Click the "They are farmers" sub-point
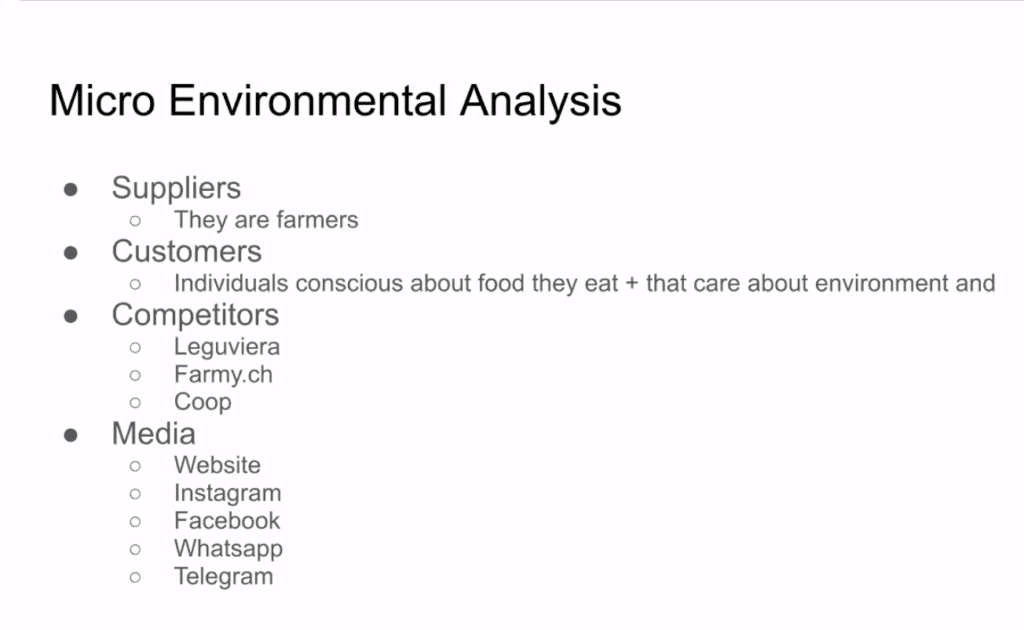1024x630 pixels. point(265,220)
